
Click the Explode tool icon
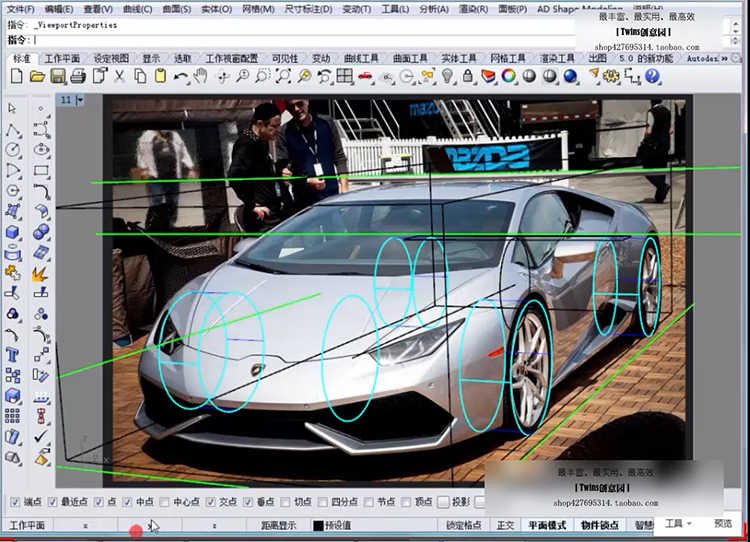point(41,272)
